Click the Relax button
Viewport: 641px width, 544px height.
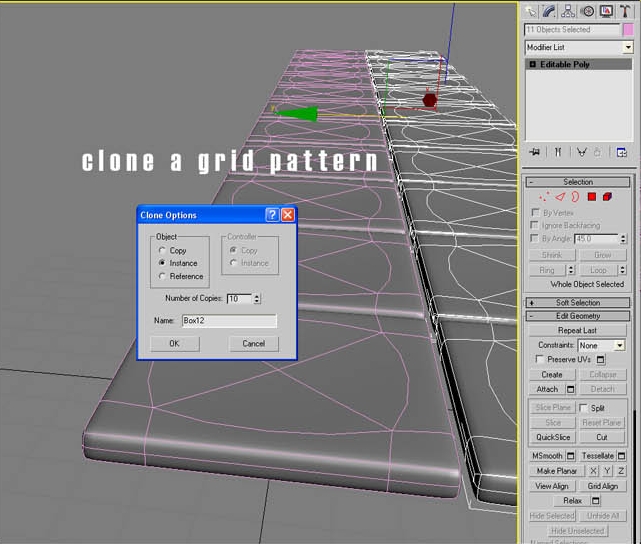[x=572, y=501]
